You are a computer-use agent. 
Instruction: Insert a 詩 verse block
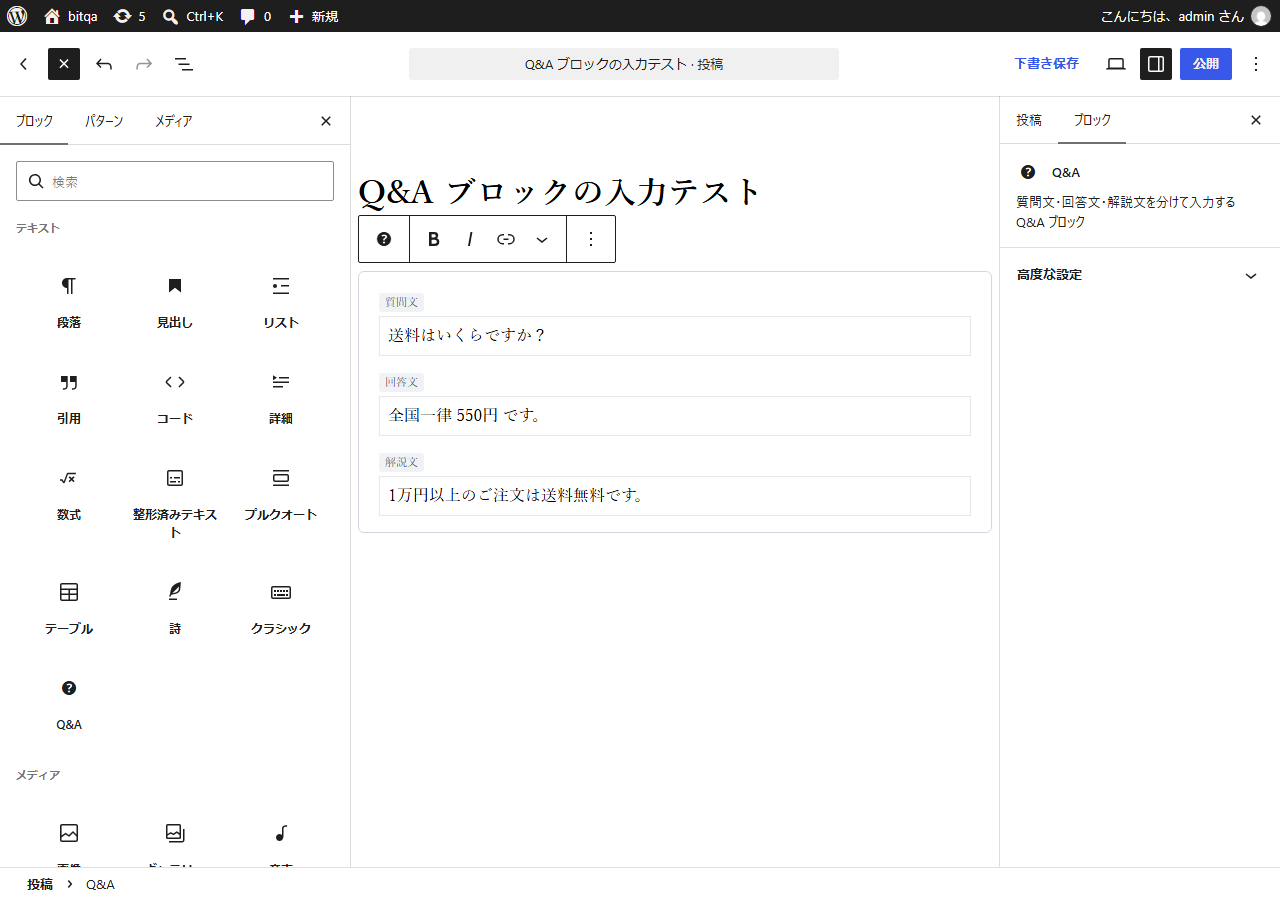pos(175,609)
